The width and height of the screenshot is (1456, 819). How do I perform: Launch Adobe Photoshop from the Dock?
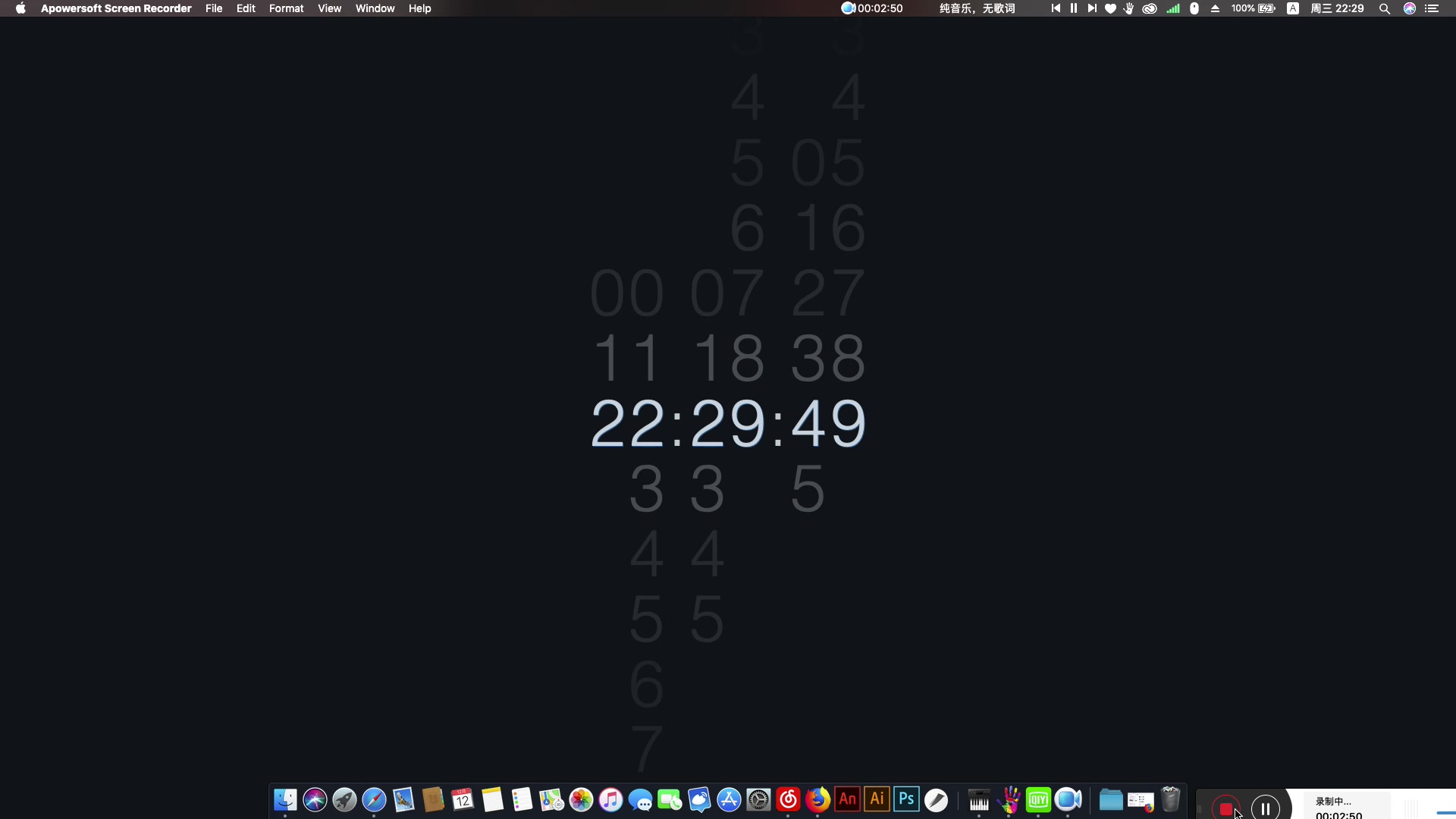click(x=906, y=799)
